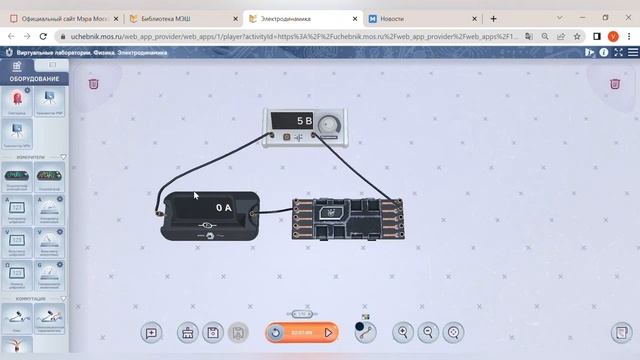The width and height of the screenshot is (640, 360).
Task: Reload the page
Action: coord(43,36)
